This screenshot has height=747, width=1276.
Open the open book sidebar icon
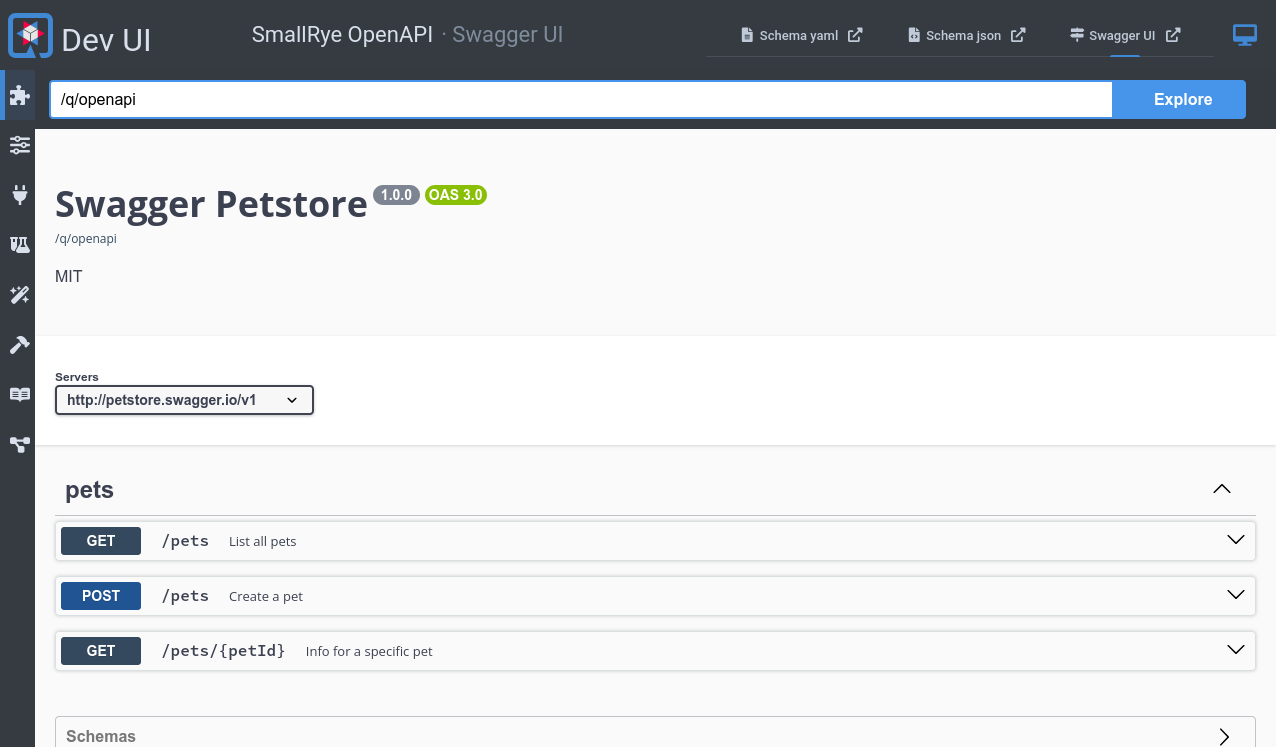(19, 394)
